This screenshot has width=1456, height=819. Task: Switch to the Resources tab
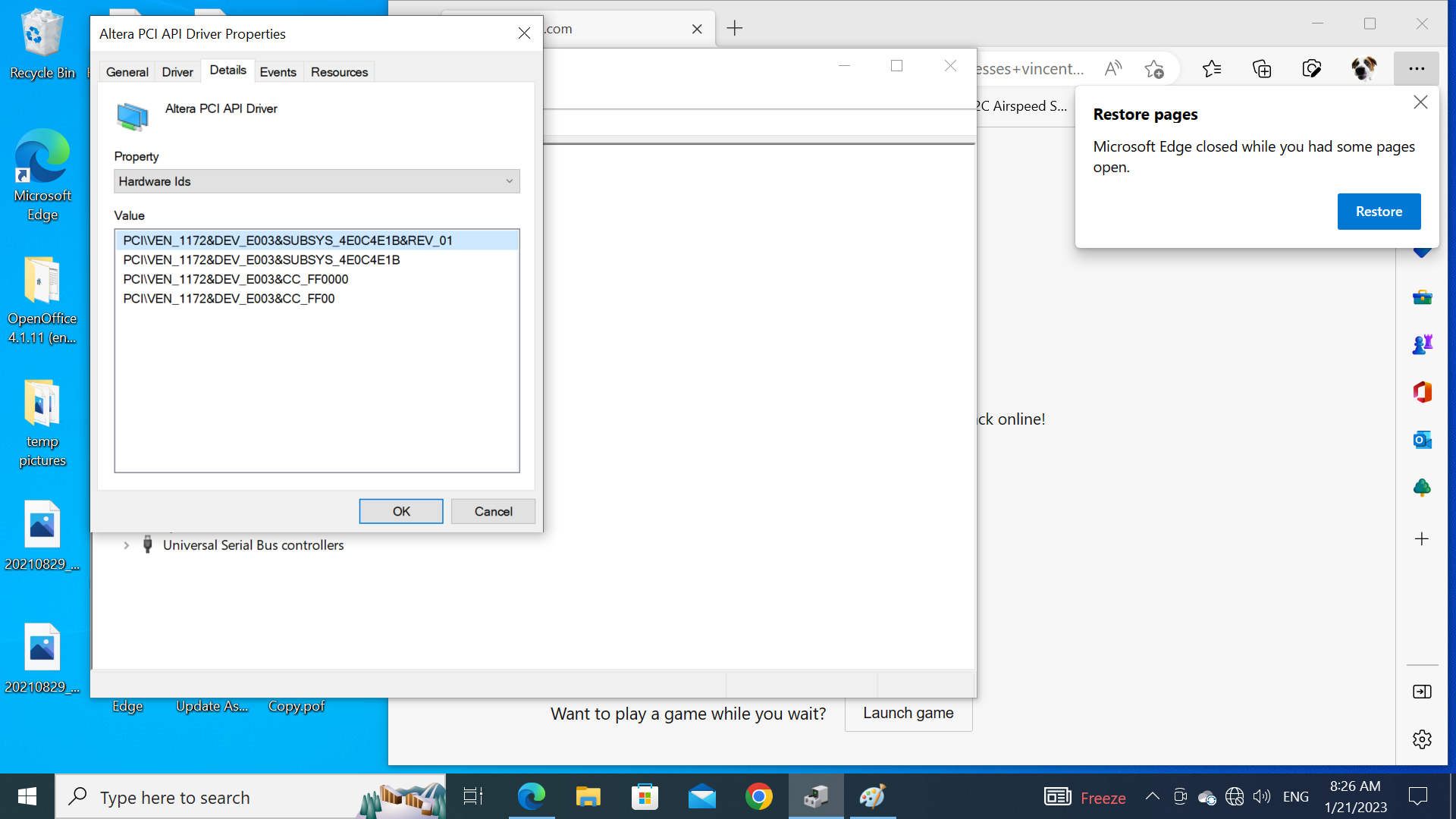(339, 72)
